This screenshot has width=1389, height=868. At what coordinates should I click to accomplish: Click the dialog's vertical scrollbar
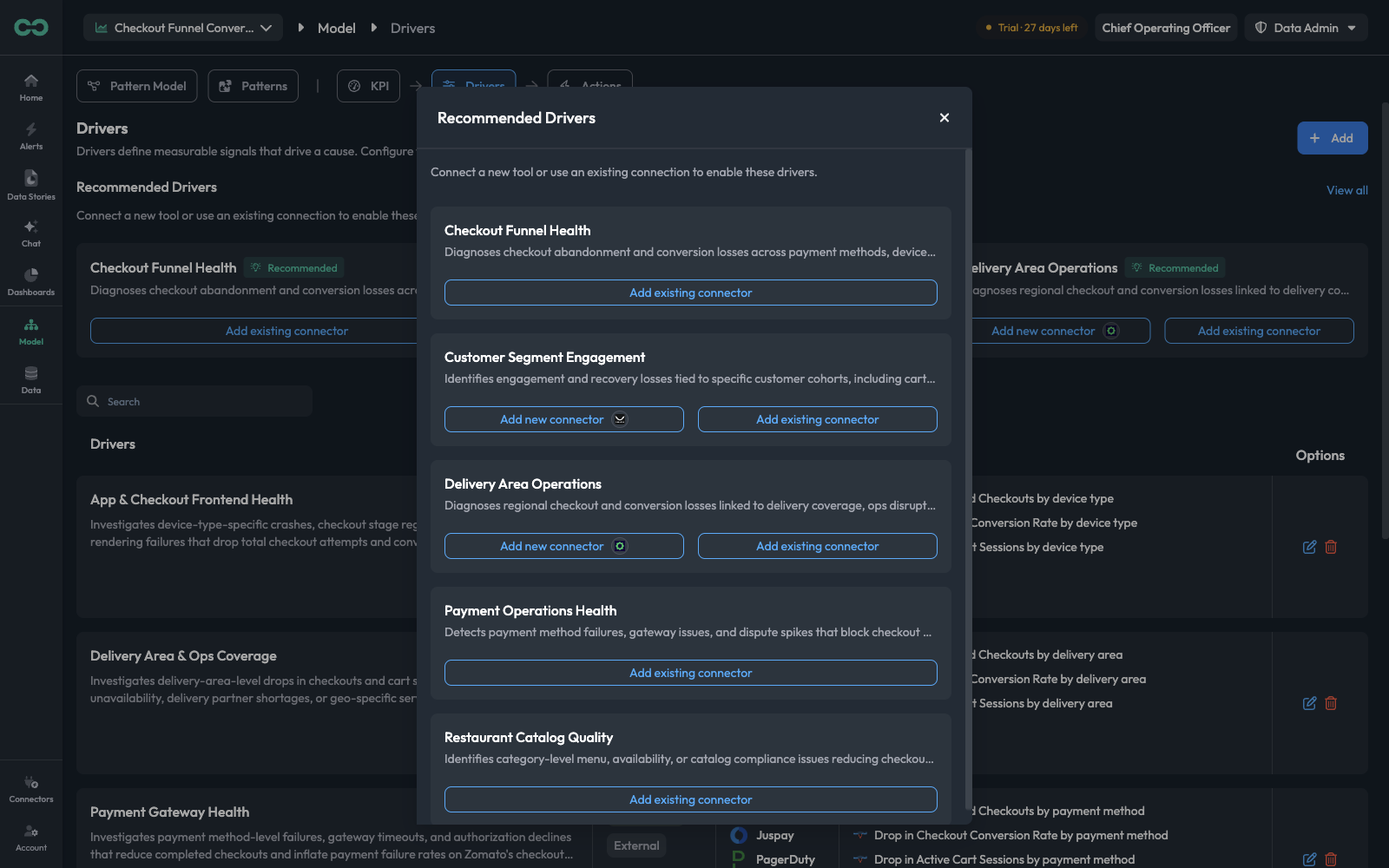968,477
